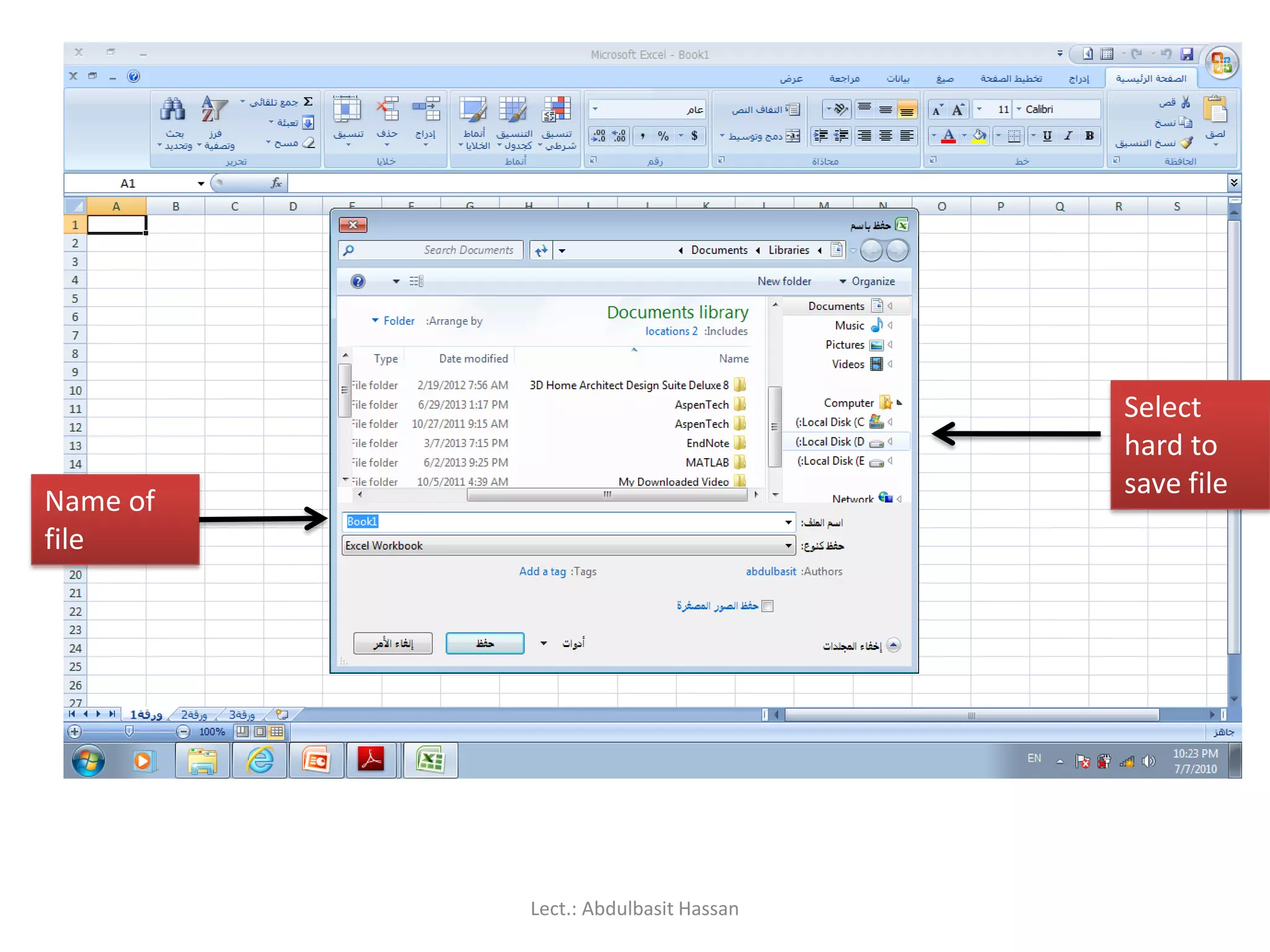Screen dimensions: 1270x952
Task: Switch to sheet tab ورقة2
Action: [x=193, y=715]
